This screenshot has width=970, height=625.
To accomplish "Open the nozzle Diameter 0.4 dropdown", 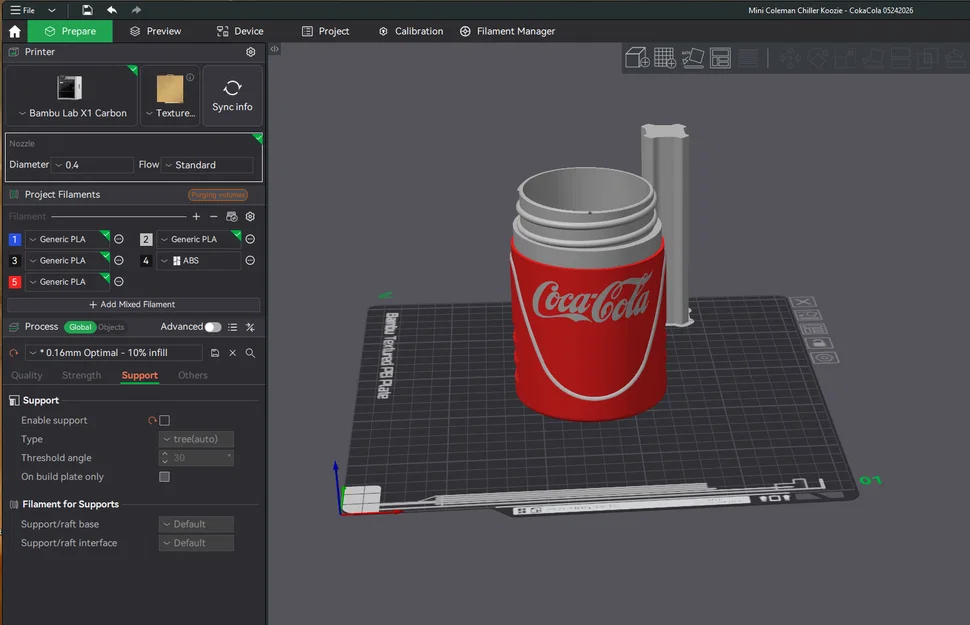I will tap(92, 165).
